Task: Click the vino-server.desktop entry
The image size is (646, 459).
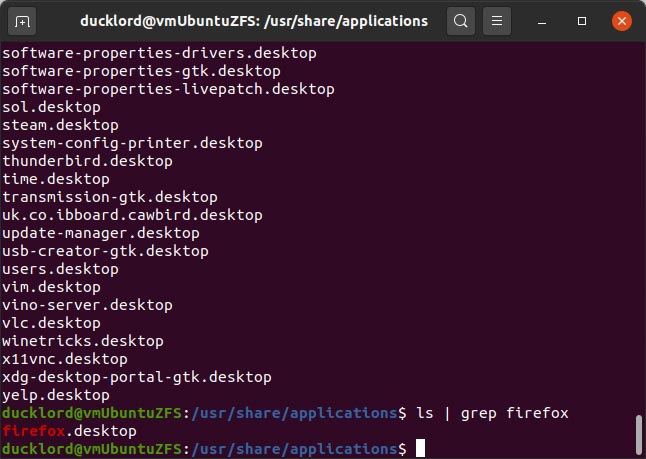Action: (87, 305)
